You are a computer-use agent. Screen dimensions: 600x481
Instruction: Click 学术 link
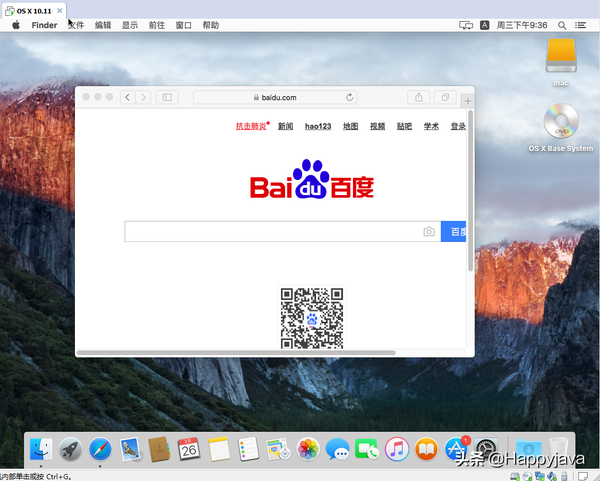(x=431, y=126)
